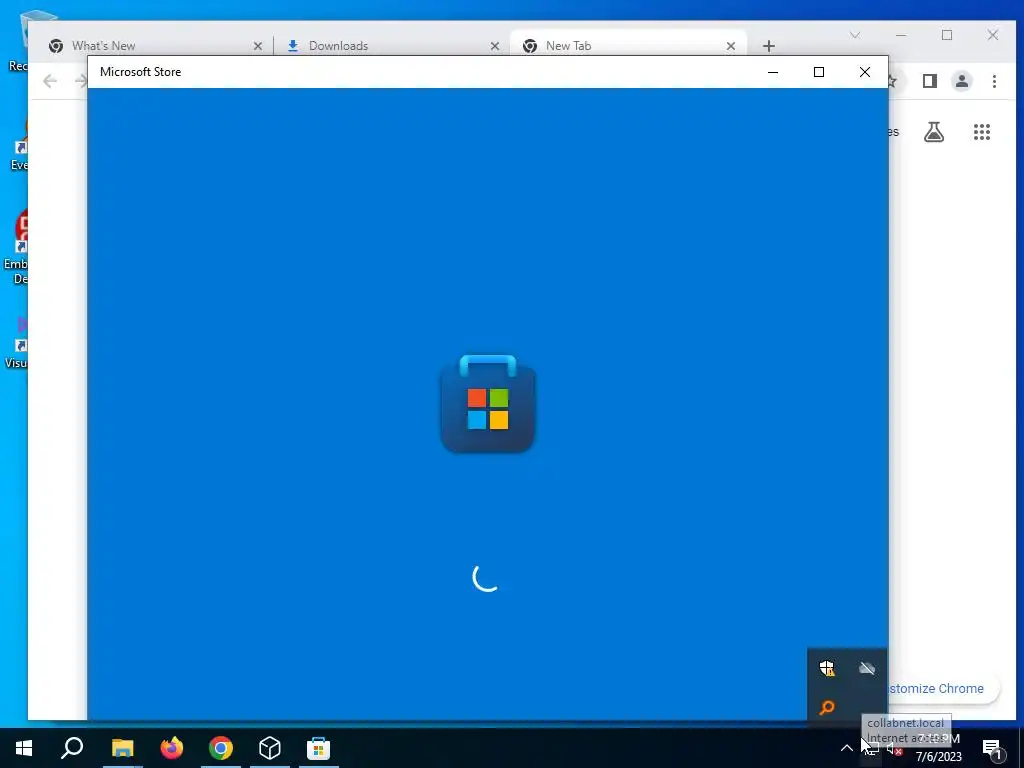Image resolution: width=1024 pixels, height=768 pixels.
Task: Launch File Explorer from taskbar
Action: coord(122,748)
